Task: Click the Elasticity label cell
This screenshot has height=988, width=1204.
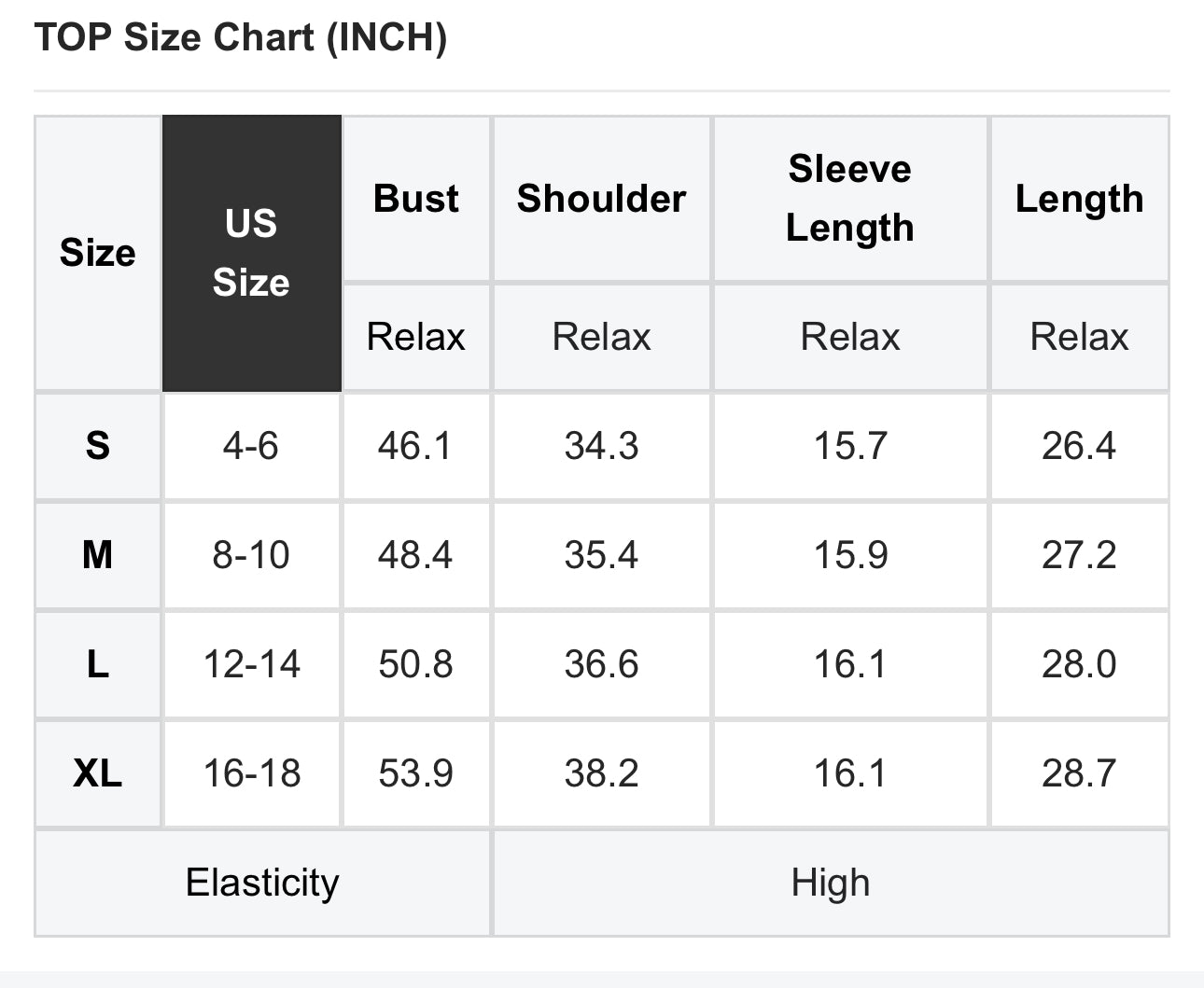Action: tap(262, 883)
